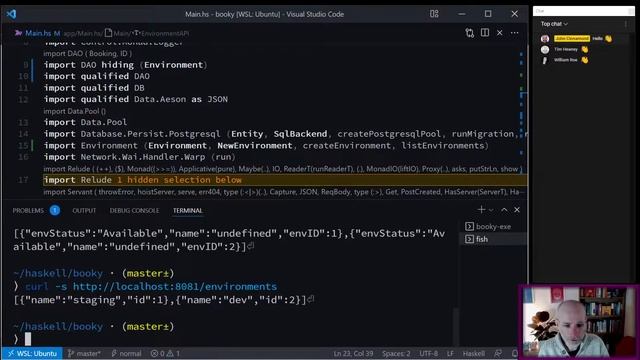The width and height of the screenshot is (640, 360).
Task: Open the notifications bell icon
Action: [x=514, y=353]
